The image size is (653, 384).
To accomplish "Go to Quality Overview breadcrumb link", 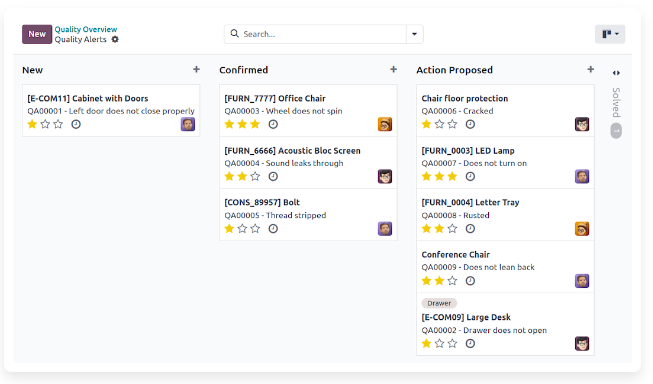I will tap(86, 29).
